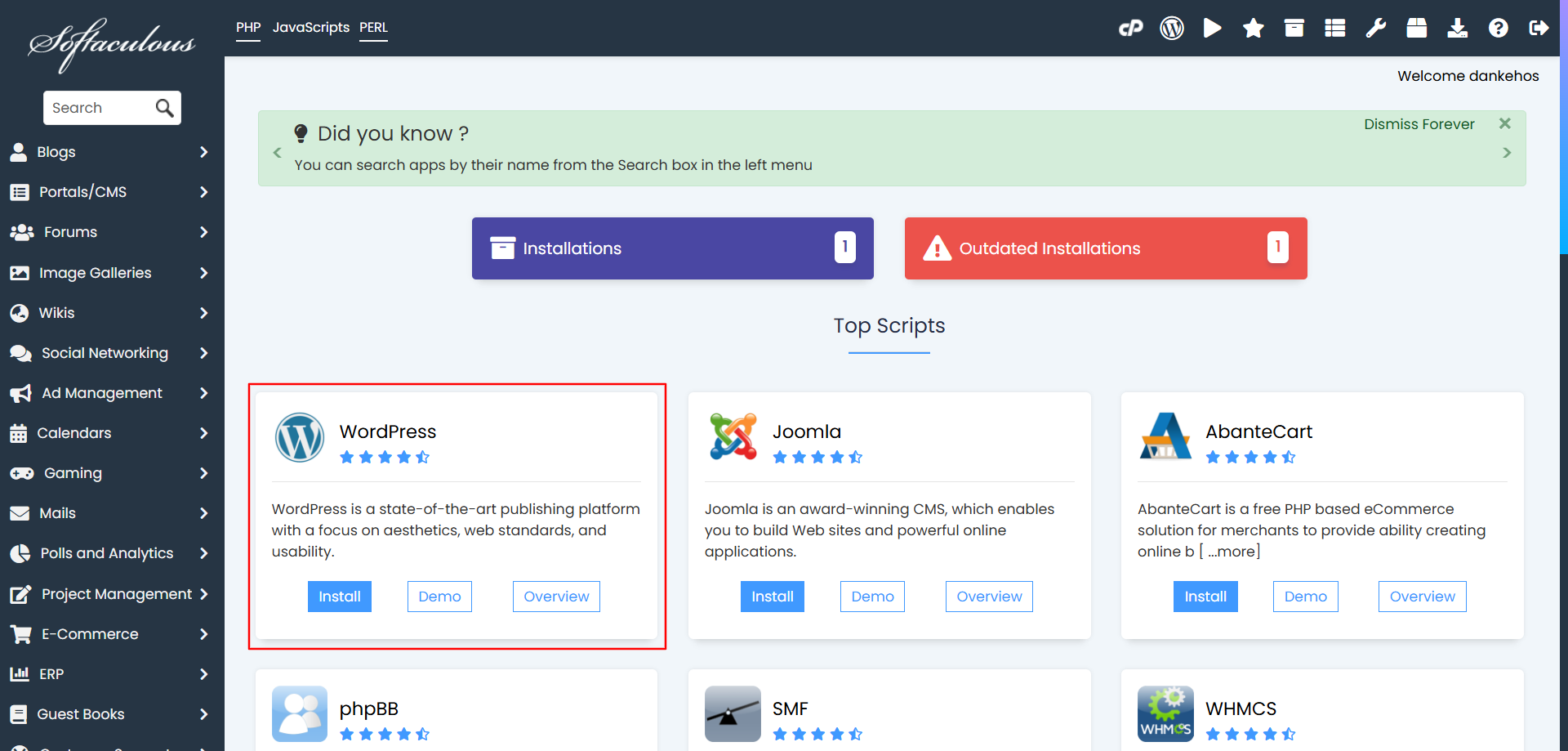Click the Ad Management megaphone icon

20,393
